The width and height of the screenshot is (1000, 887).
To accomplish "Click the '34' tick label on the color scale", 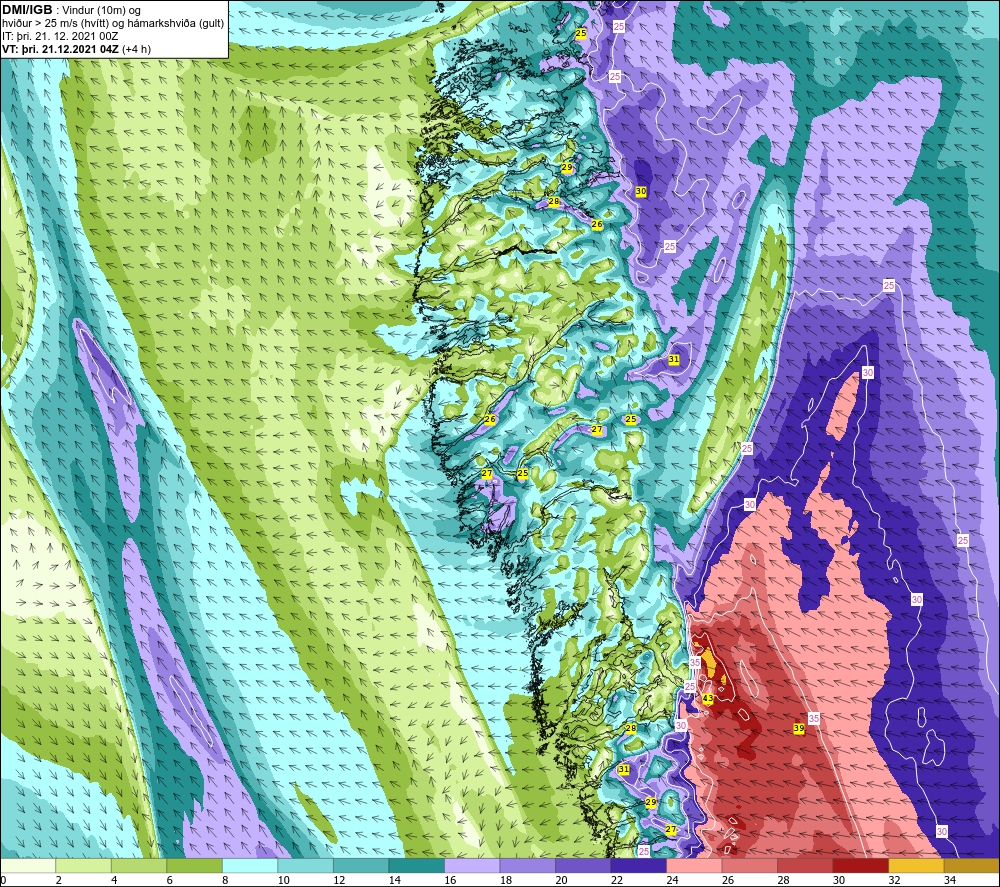I will 949,881.
